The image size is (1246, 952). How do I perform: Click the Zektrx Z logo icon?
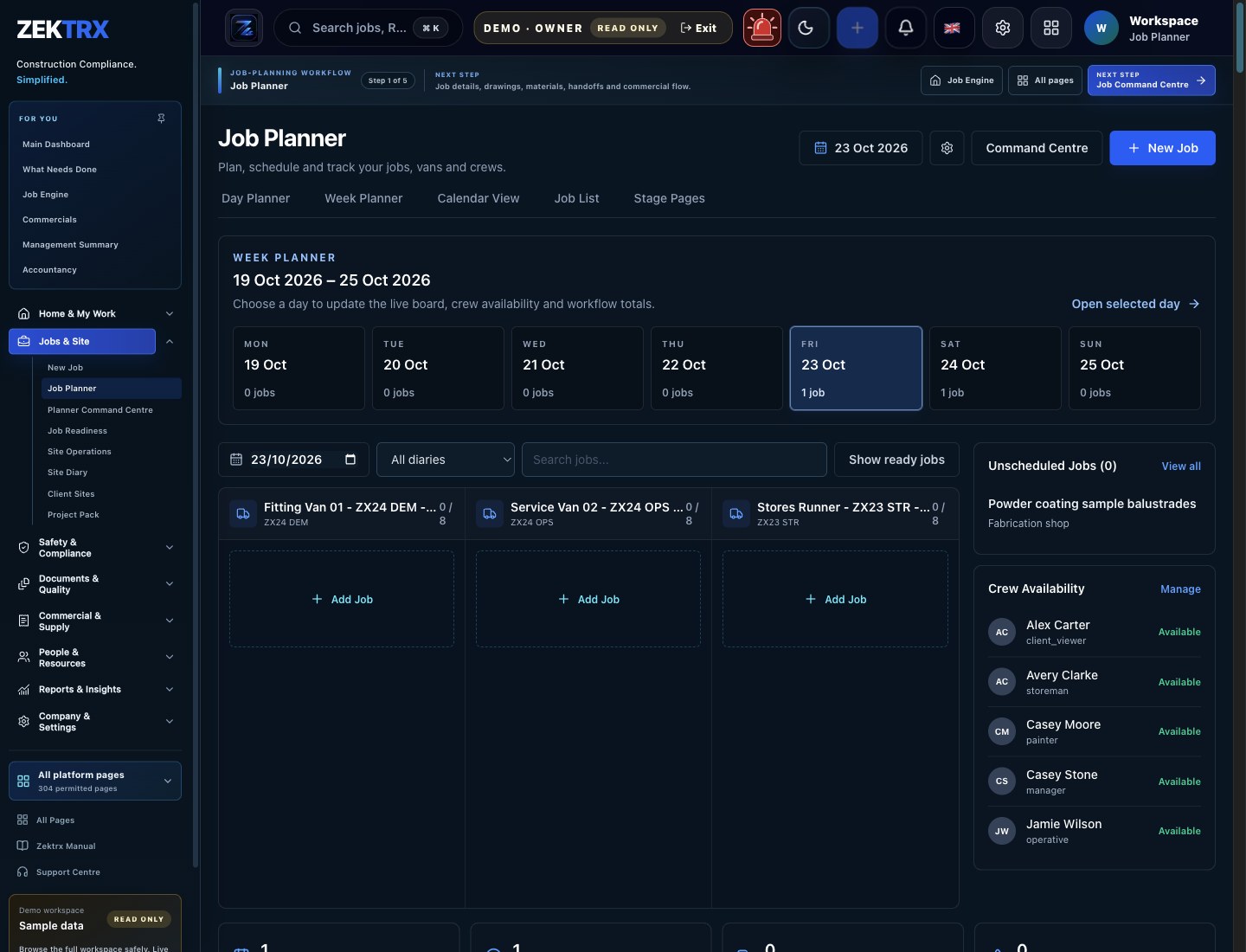(x=244, y=28)
